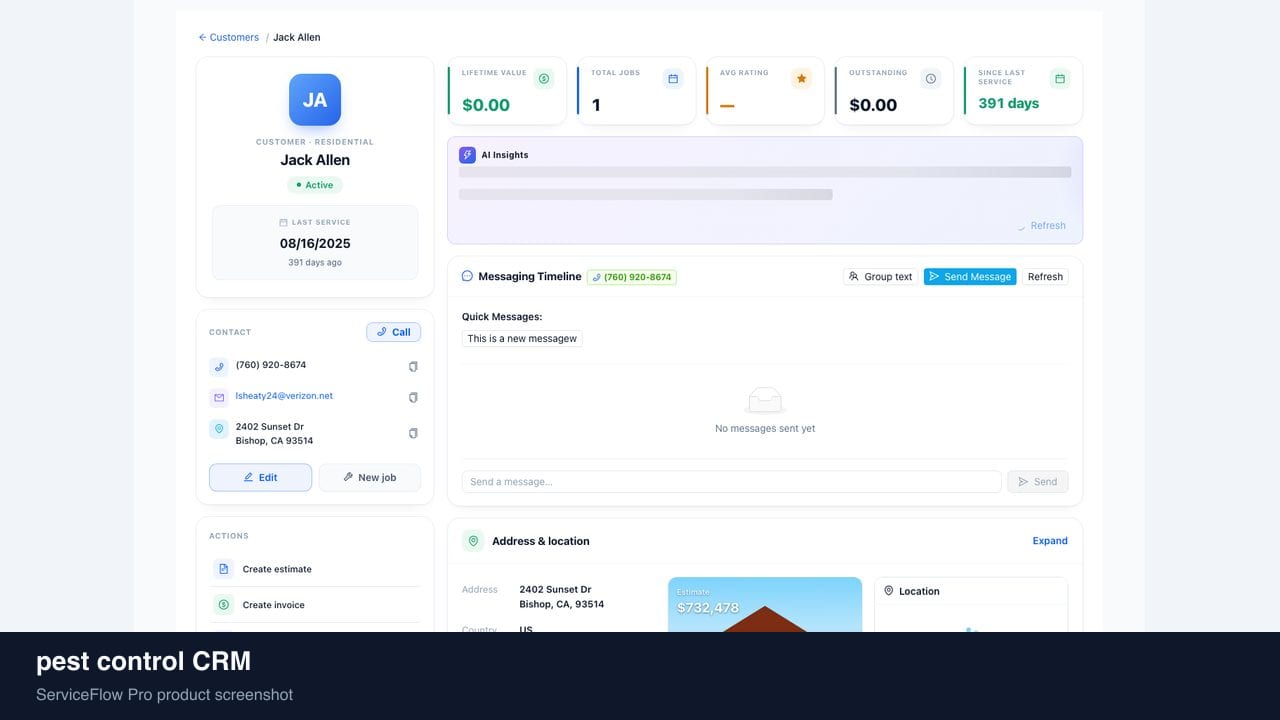Refresh the Messaging Timeline
The width and height of the screenshot is (1280, 720).
[x=1045, y=277]
